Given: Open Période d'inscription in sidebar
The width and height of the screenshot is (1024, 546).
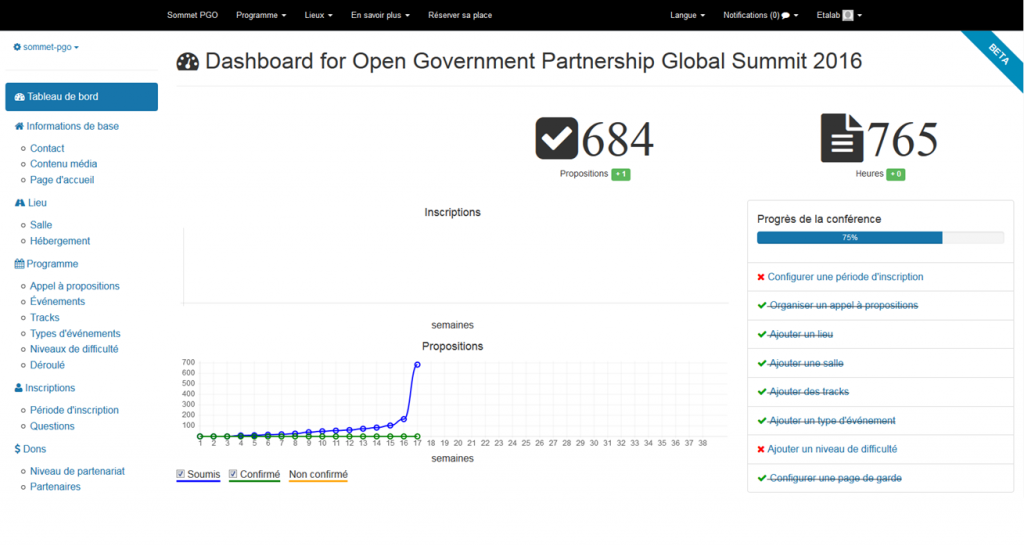Looking at the screenshot, I should click(74, 410).
